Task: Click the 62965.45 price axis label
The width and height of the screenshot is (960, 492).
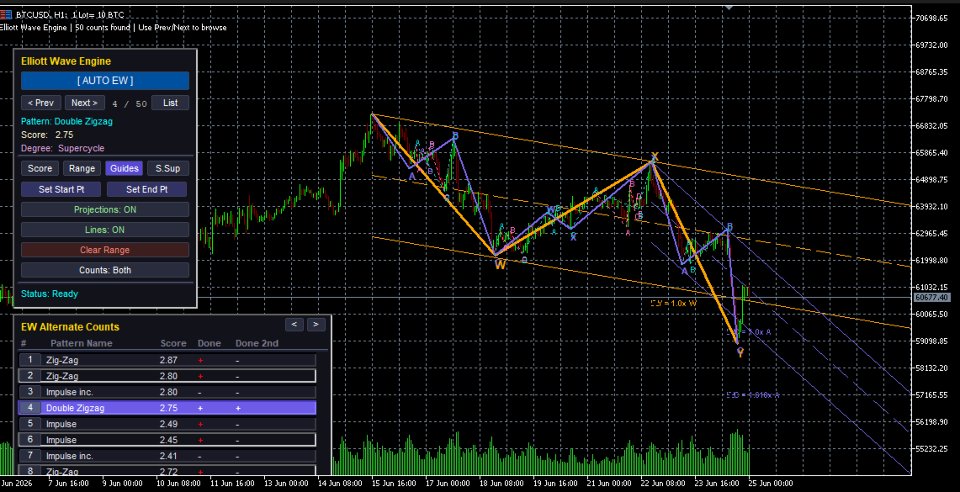Action: tap(931, 233)
